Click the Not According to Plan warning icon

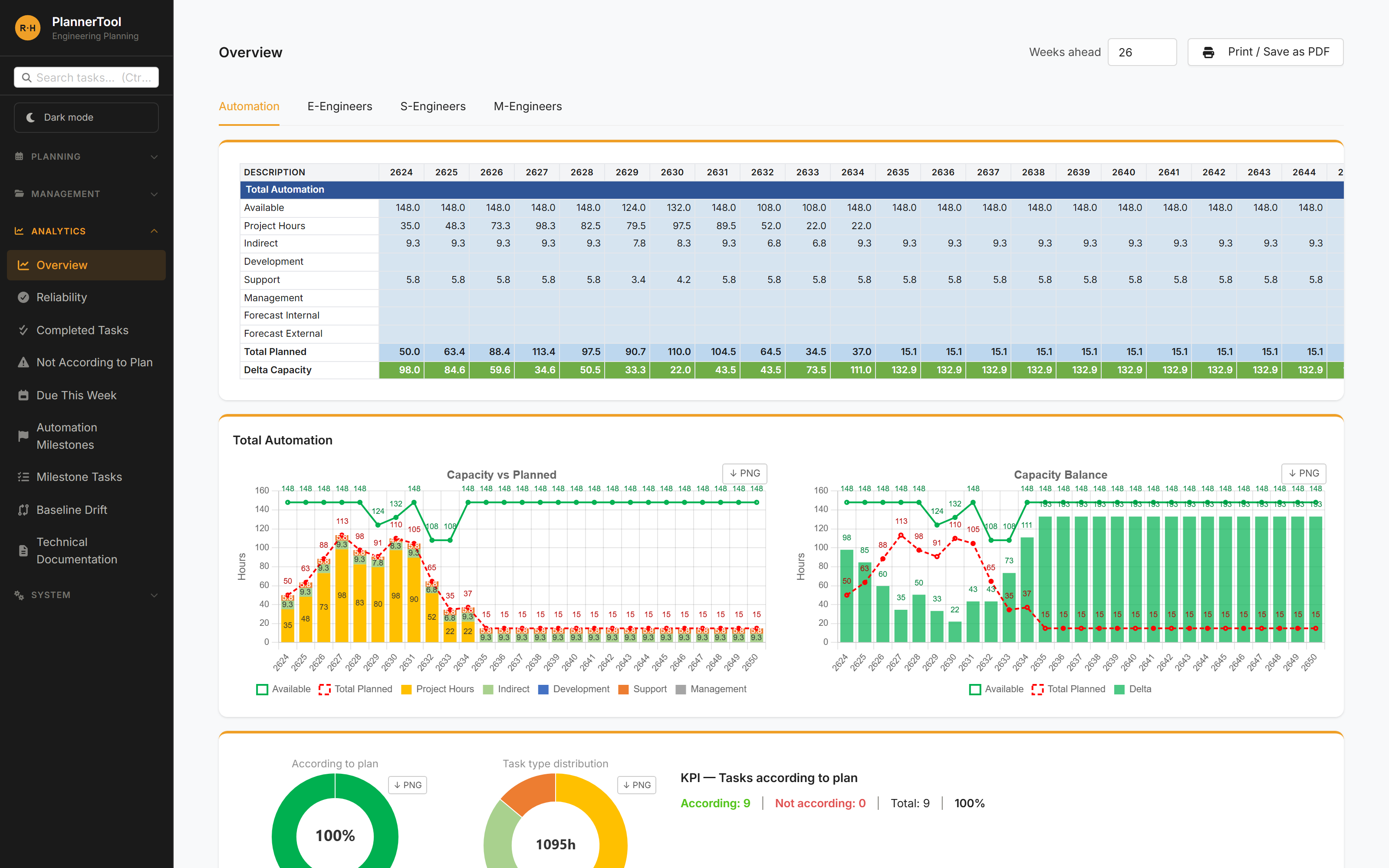[x=23, y=362]
